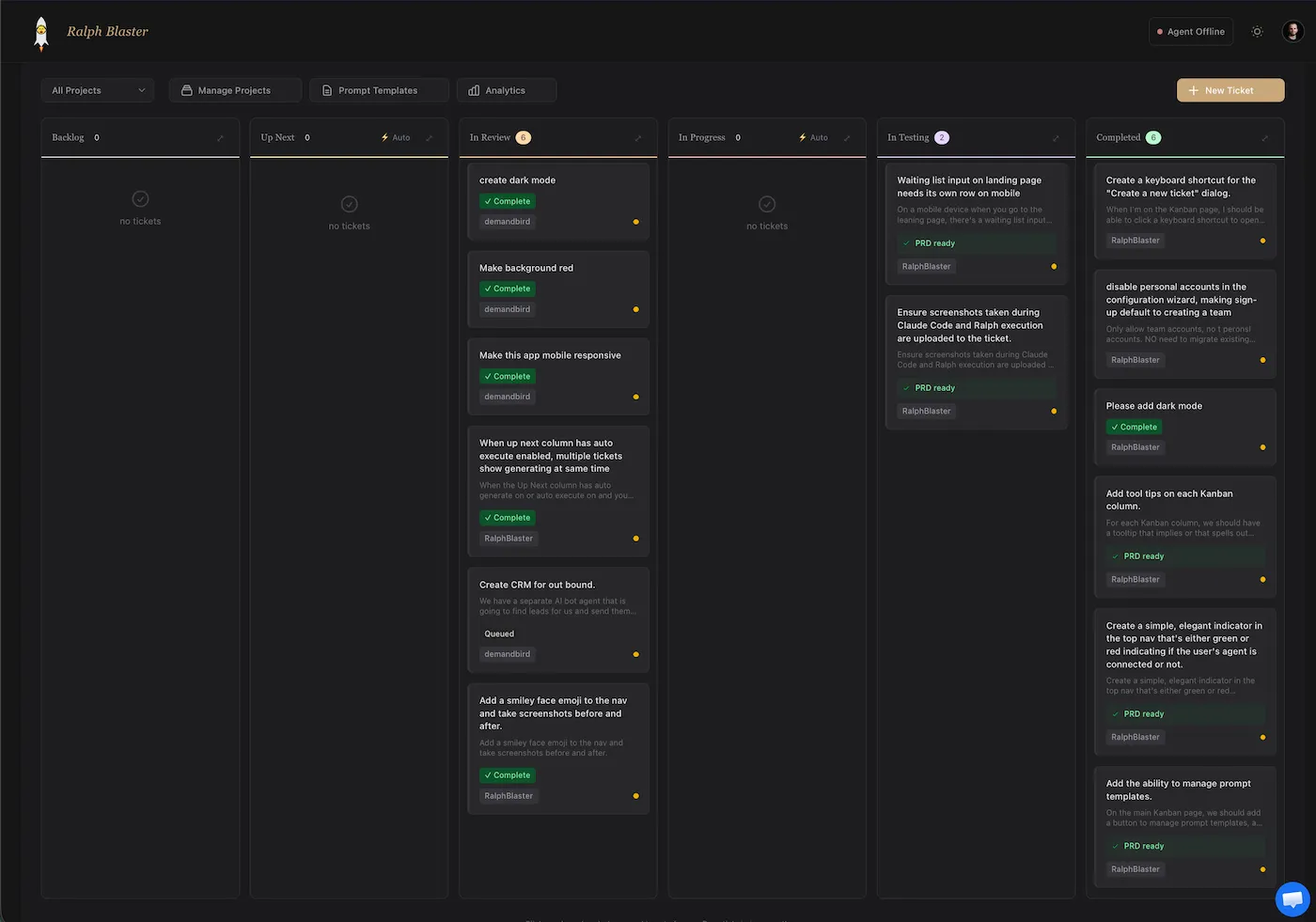Click the yellow status dot on the create dark mode card
The height and width of the screenshot is (922, 1316).
[635, 222]
